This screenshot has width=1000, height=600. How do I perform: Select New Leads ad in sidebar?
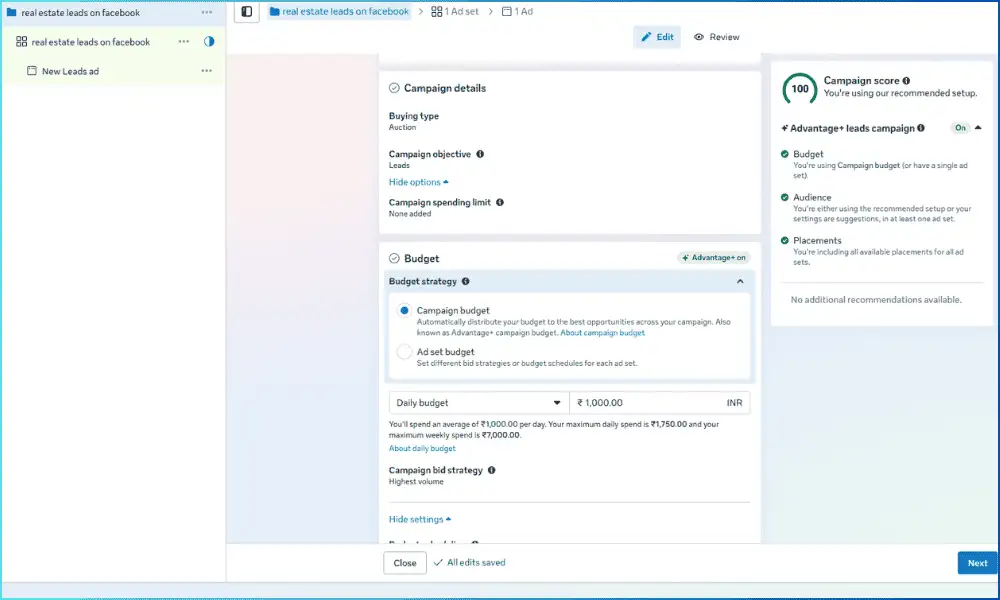pos(112,71)
